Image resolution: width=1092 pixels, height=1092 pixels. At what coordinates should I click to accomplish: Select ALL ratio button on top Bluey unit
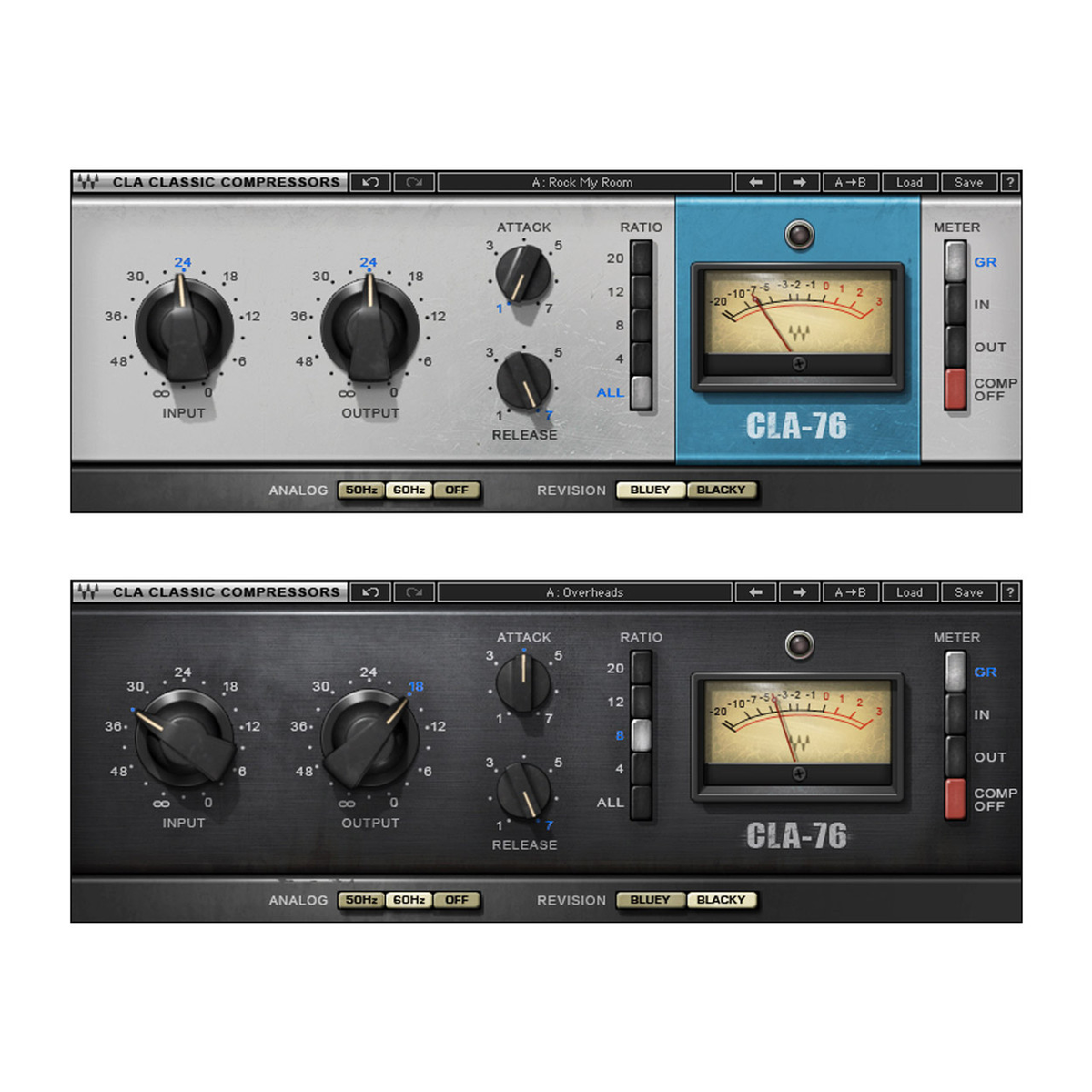click(642, 392)
